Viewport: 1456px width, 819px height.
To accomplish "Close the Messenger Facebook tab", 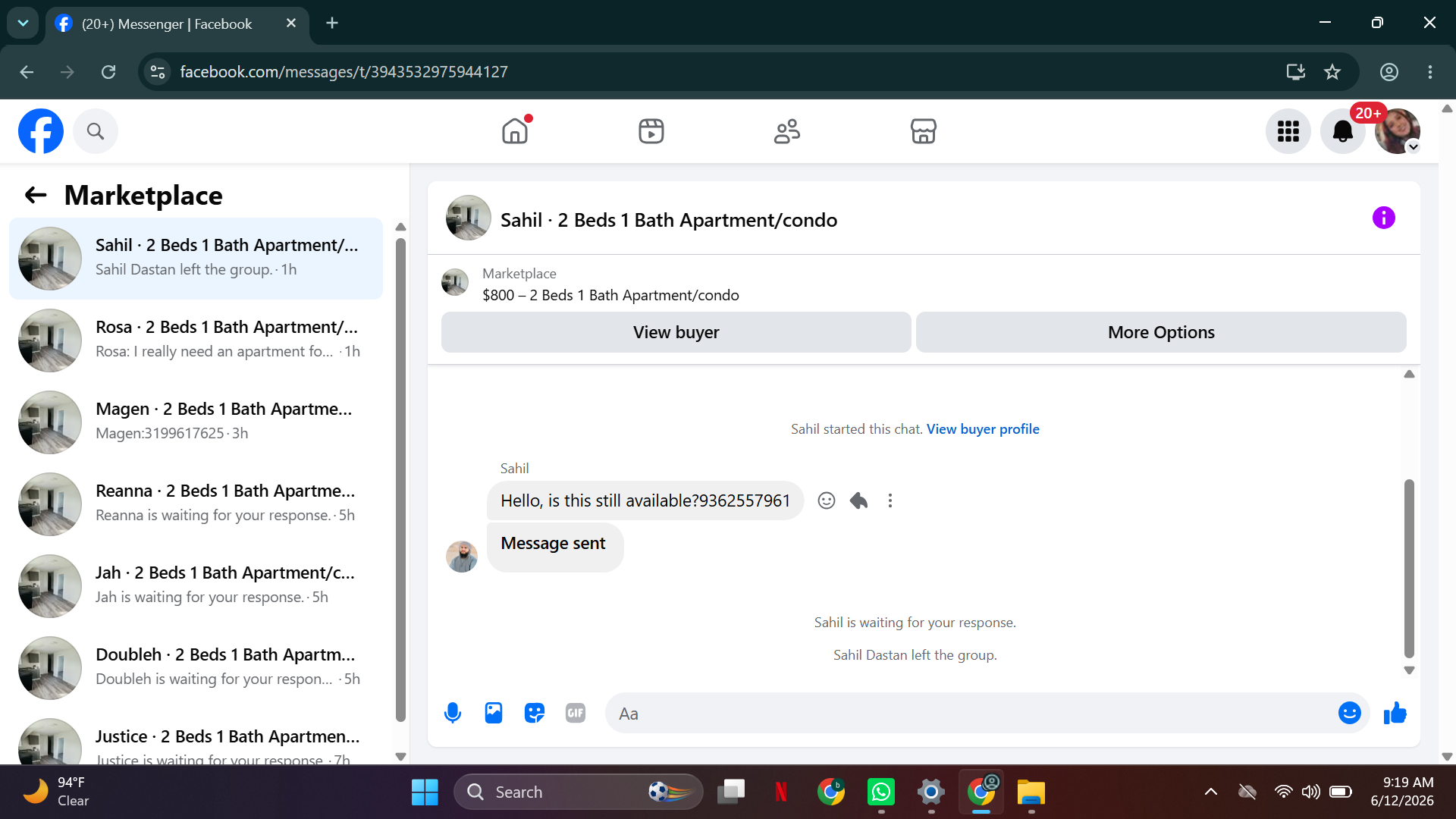I will click(291, 24).
